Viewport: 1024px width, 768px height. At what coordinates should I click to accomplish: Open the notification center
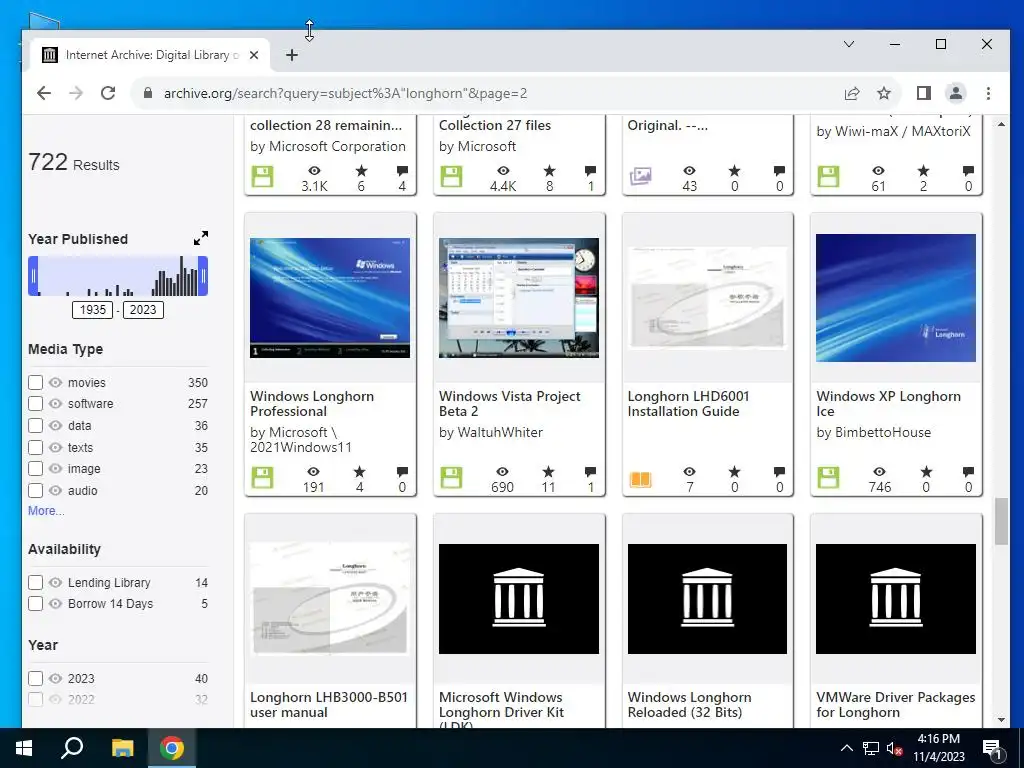pos(991,748)
